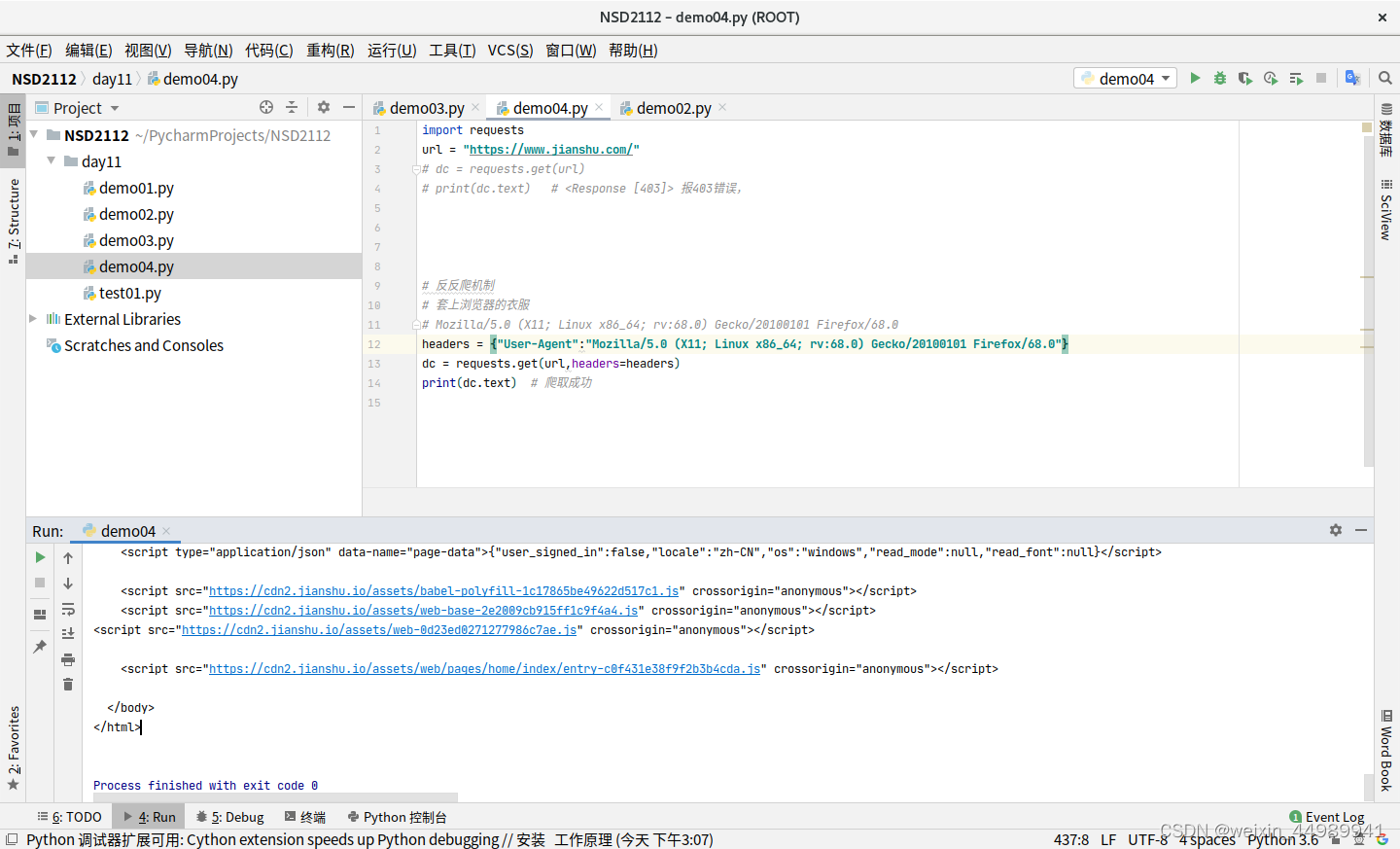Image resolution: width=1400 pixels, height=849 pixels.
Task: Toggle code folding marker at line 3
Action: 416,169
